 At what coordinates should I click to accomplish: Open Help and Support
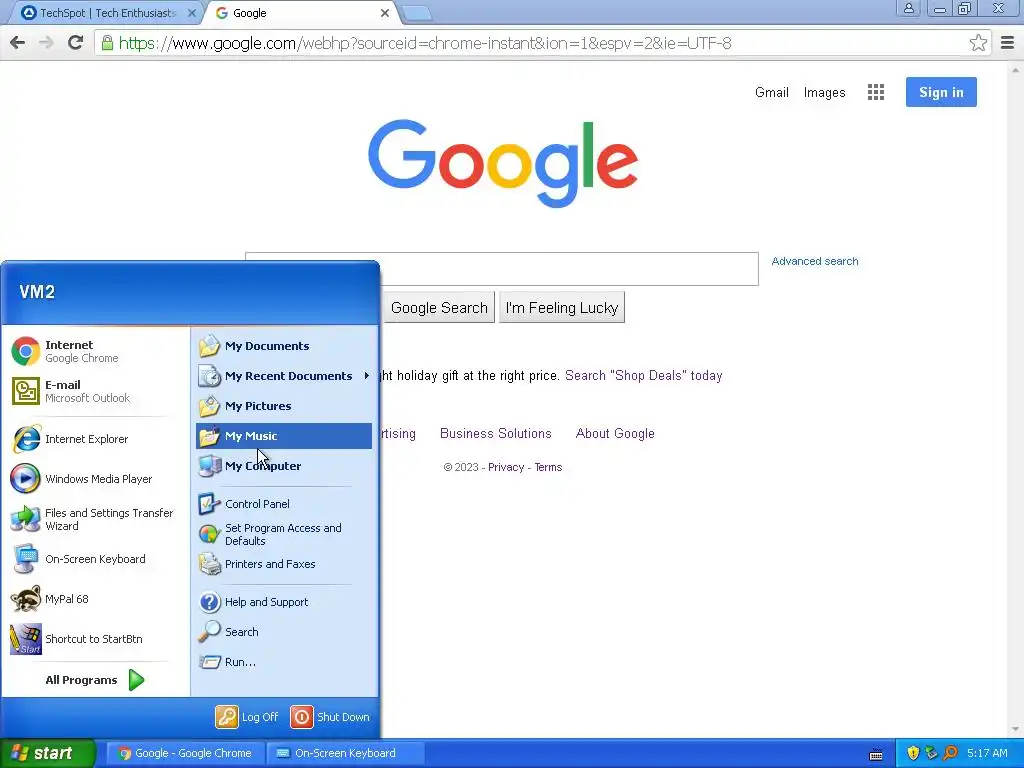(284, 601)
